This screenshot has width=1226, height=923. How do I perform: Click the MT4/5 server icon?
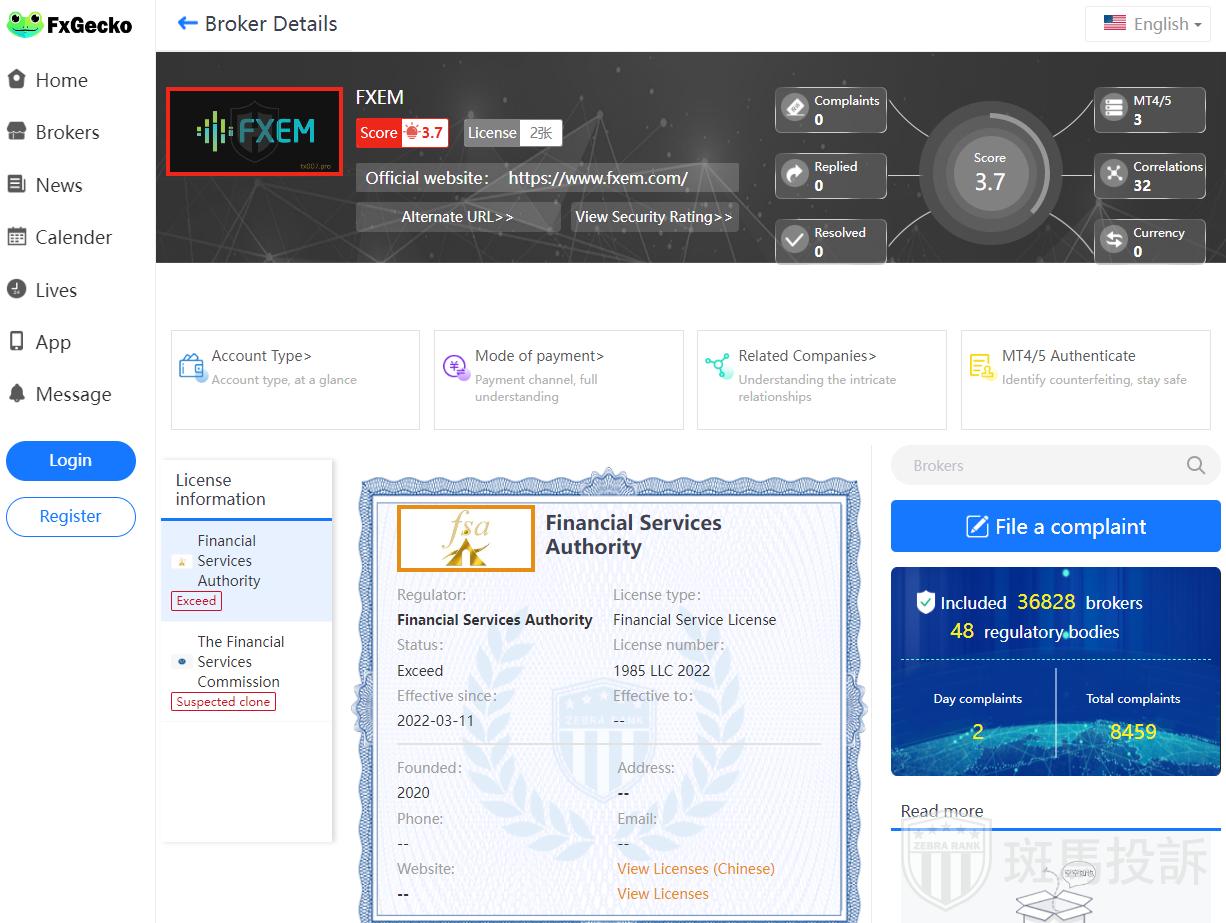[x=1113, y=108]
